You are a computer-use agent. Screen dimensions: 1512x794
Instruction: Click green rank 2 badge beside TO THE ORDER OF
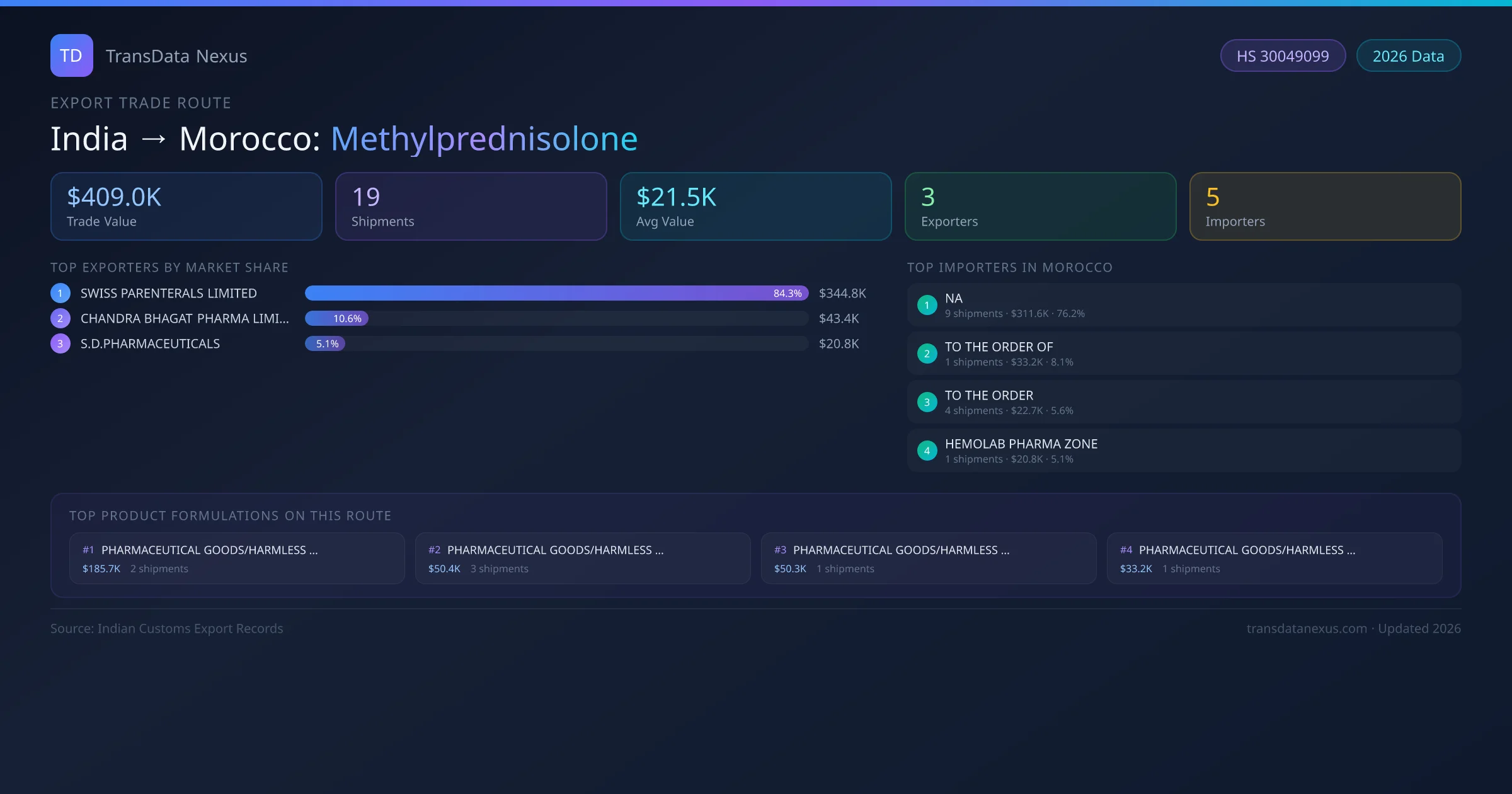pos(927,354)
